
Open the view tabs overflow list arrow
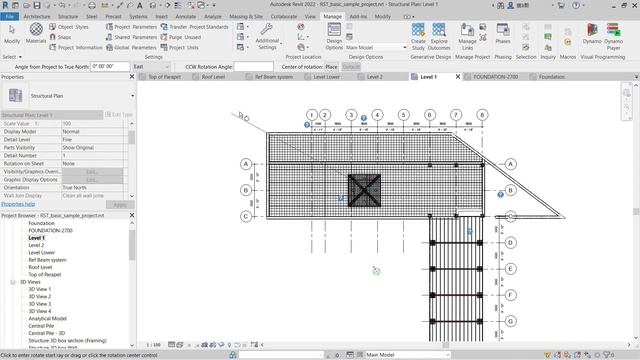636,77
